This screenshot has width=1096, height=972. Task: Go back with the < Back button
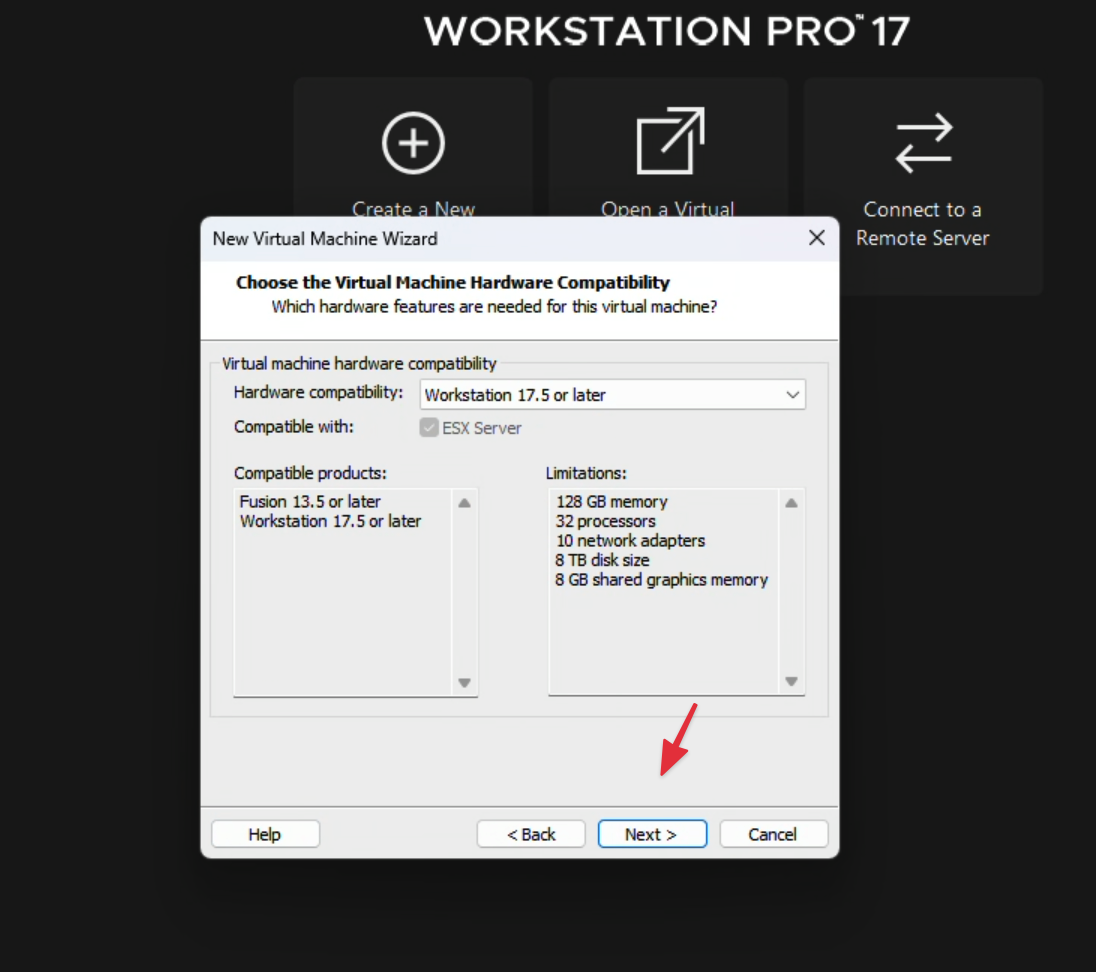[x=530, y=834]
